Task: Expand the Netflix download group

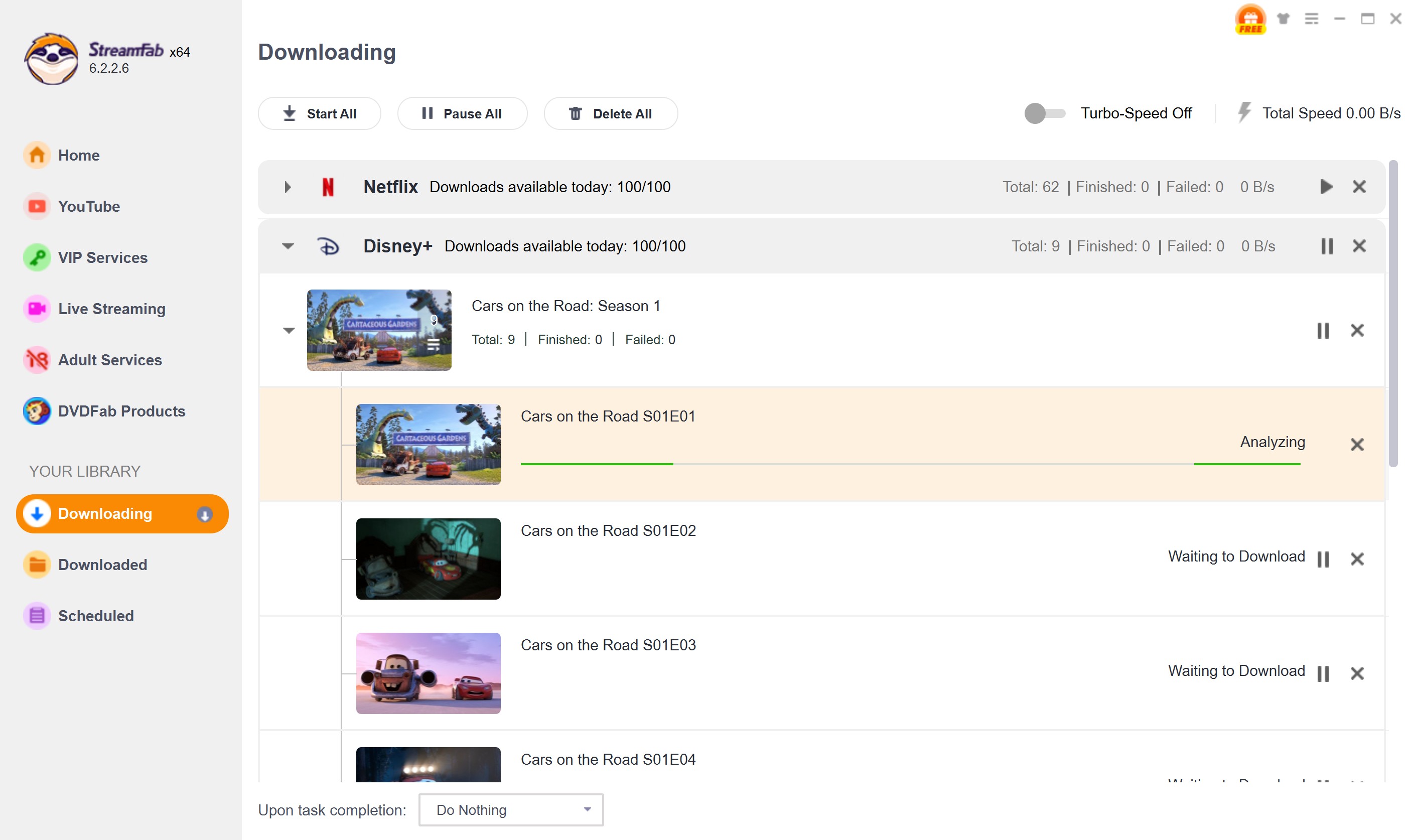Action: tap(288, 187)
